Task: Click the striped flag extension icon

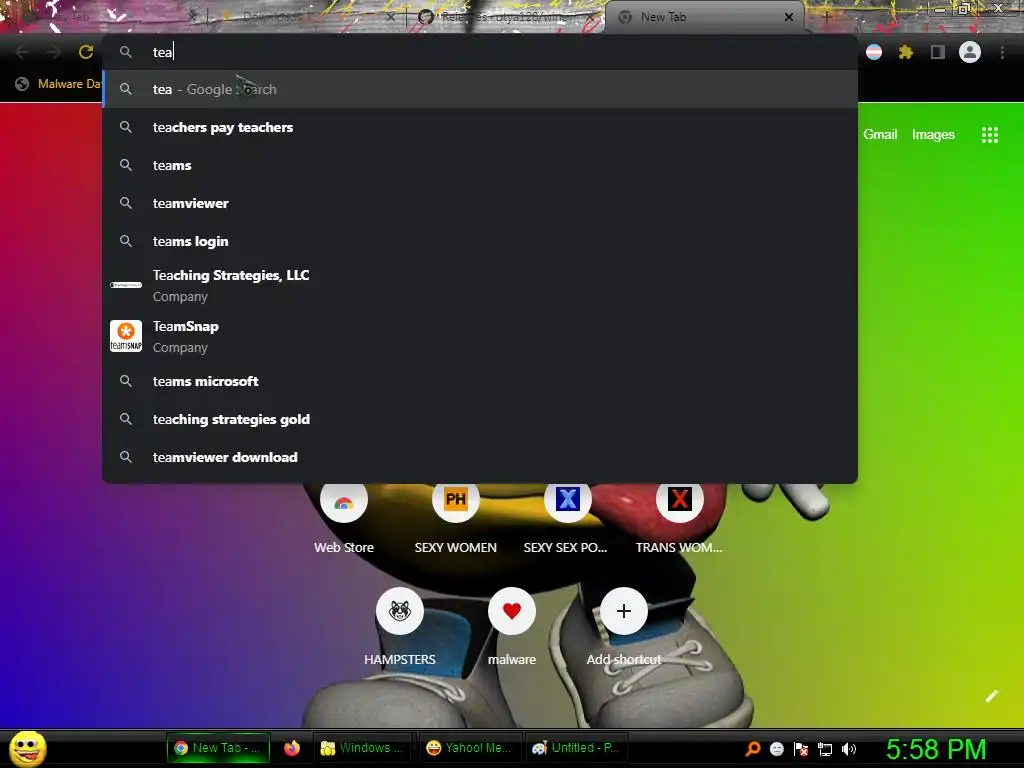Action: pos(874,52)
